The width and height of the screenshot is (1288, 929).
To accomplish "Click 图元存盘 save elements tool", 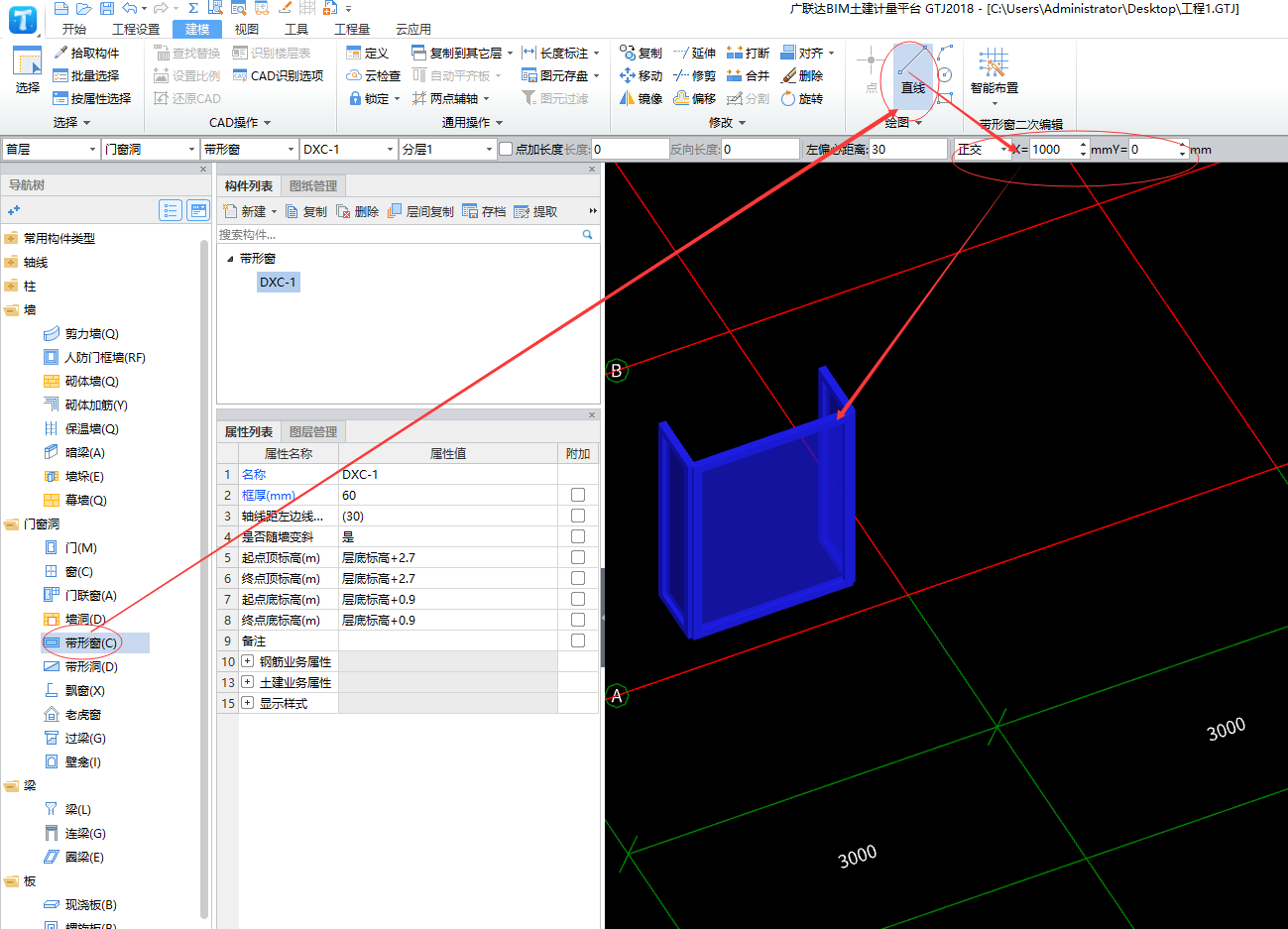I will [560, 75].
